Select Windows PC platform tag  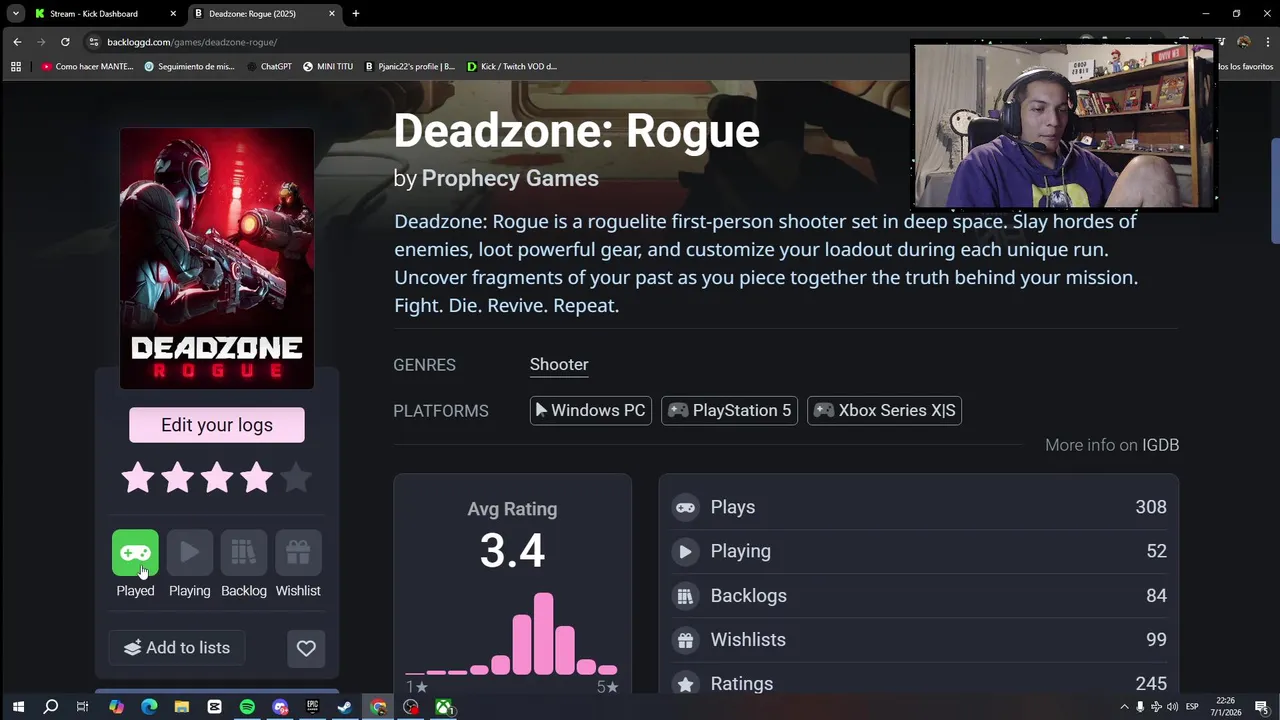[x=590, y=410]
